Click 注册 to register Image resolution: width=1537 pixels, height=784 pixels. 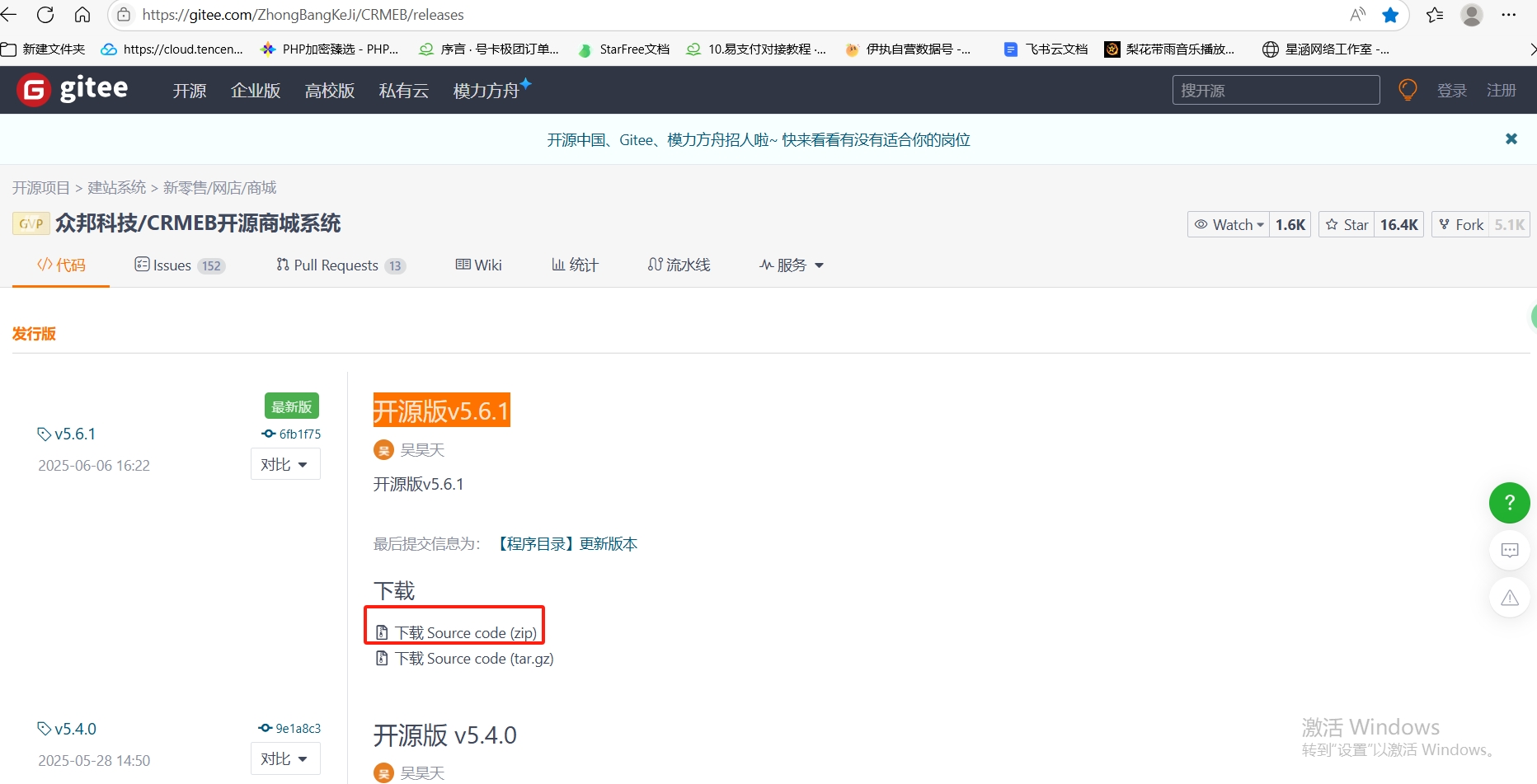1502,91
